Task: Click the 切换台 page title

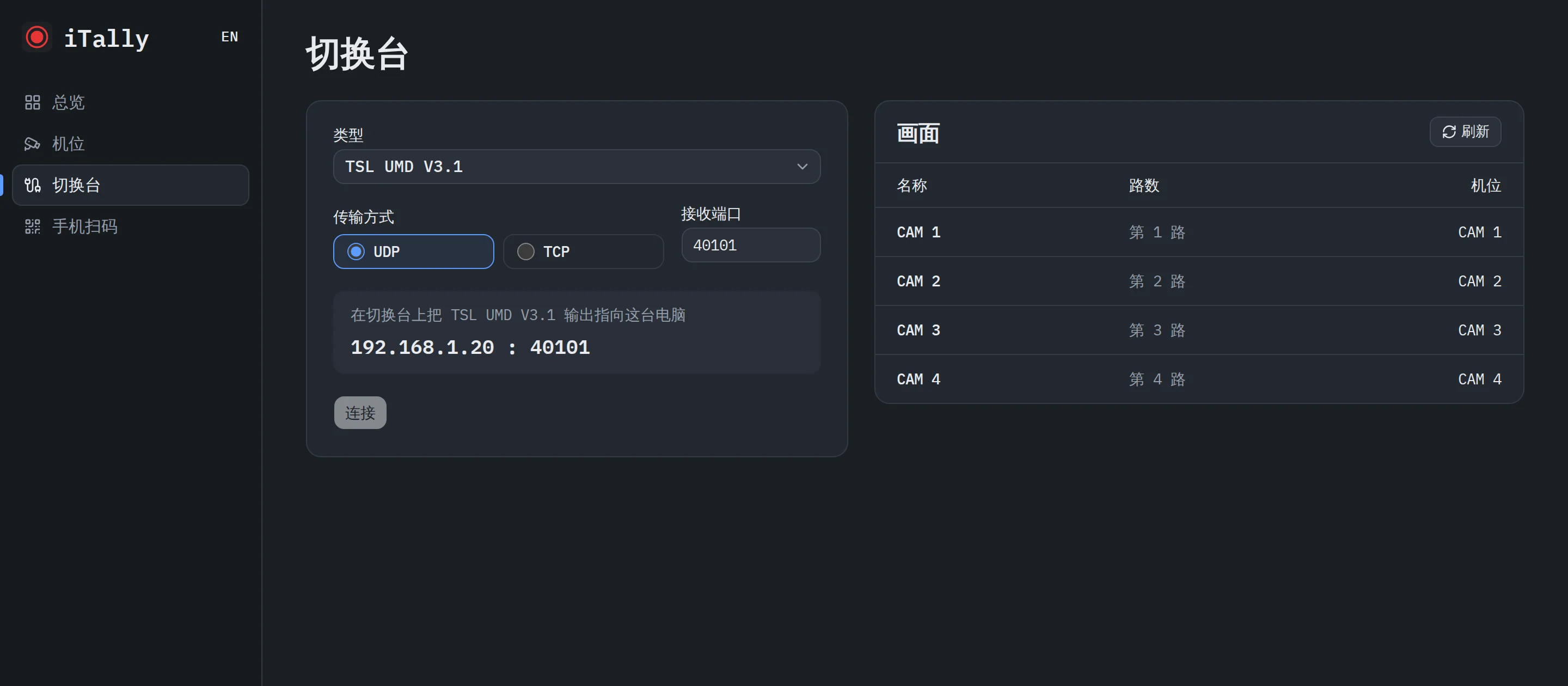Action: pos(357,53)
